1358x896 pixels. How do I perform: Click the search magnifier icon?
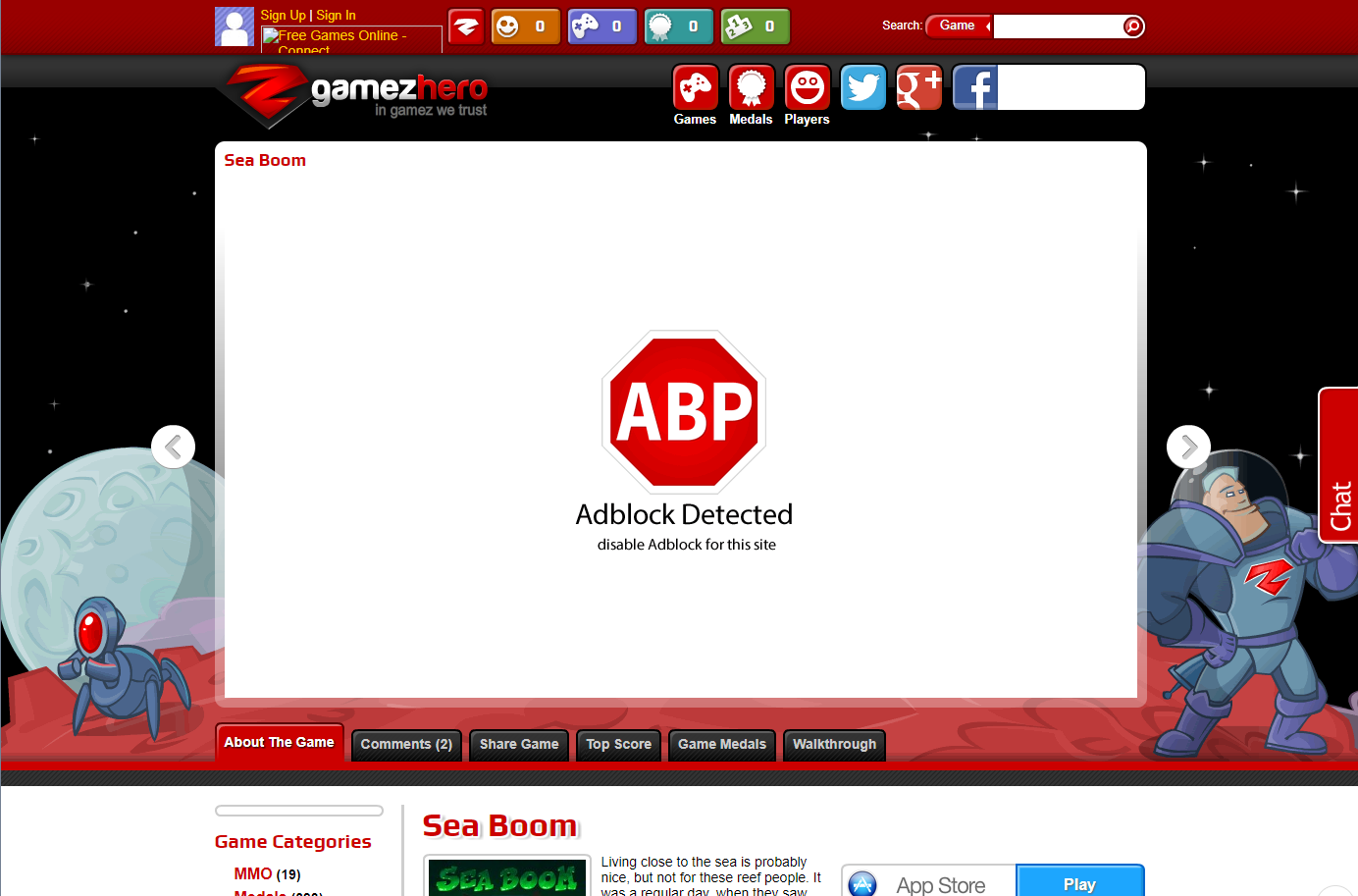pos(1133,26)
